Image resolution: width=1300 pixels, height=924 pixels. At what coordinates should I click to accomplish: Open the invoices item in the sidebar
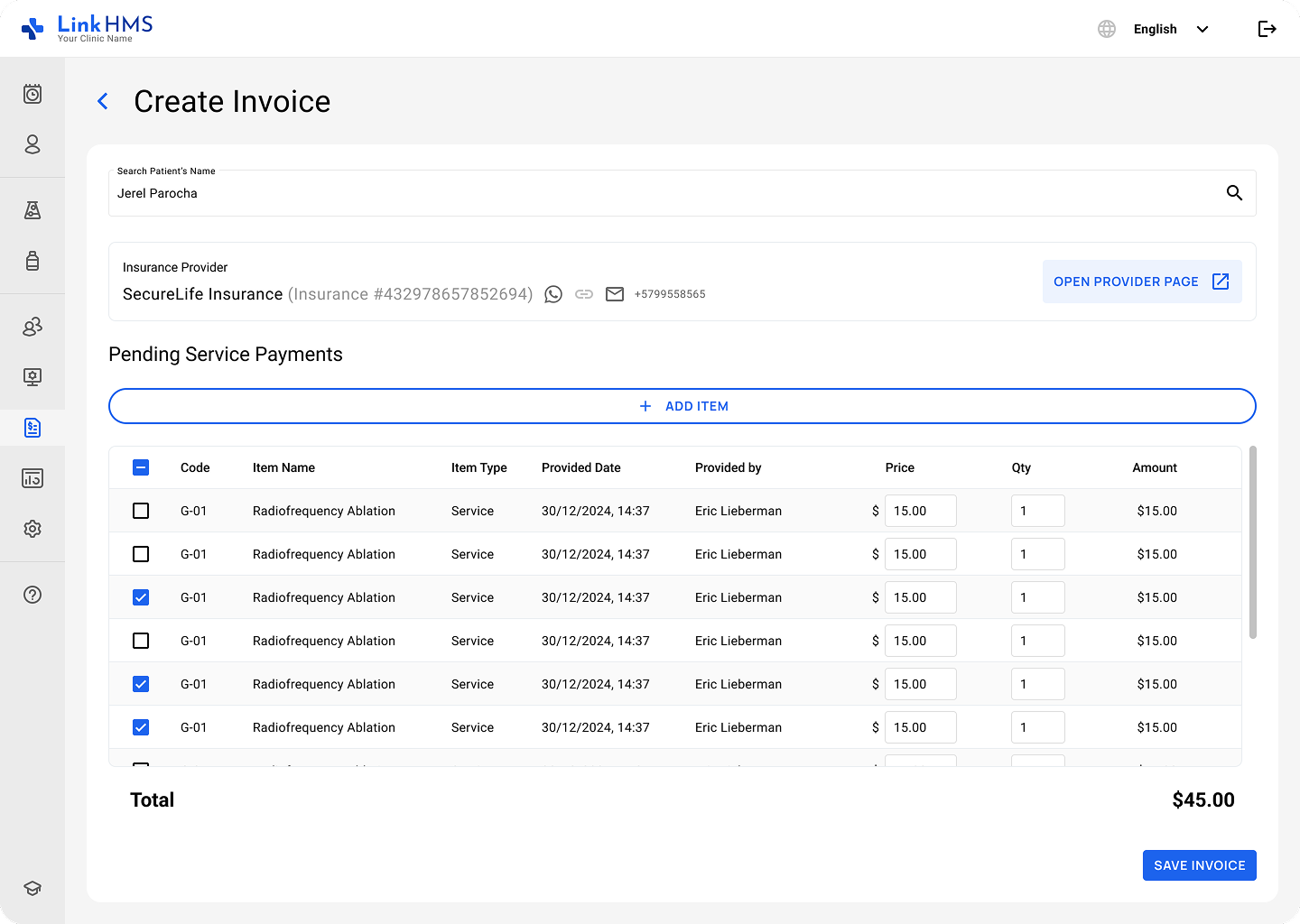click(32, 428)
